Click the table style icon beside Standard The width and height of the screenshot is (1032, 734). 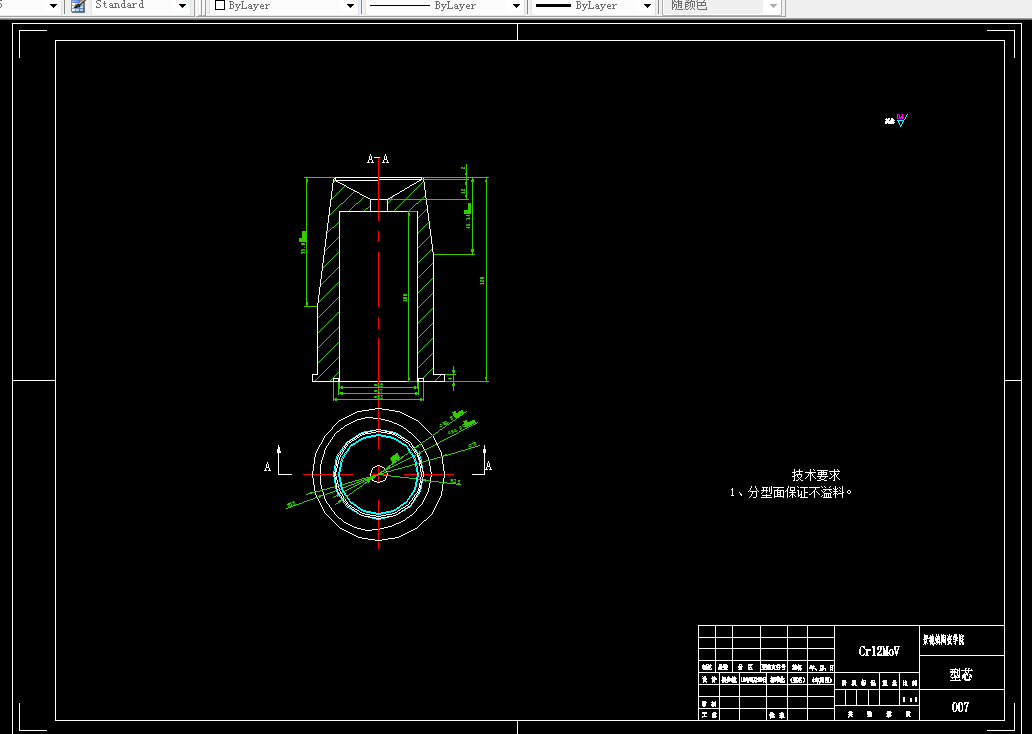(x=78, y=6)
